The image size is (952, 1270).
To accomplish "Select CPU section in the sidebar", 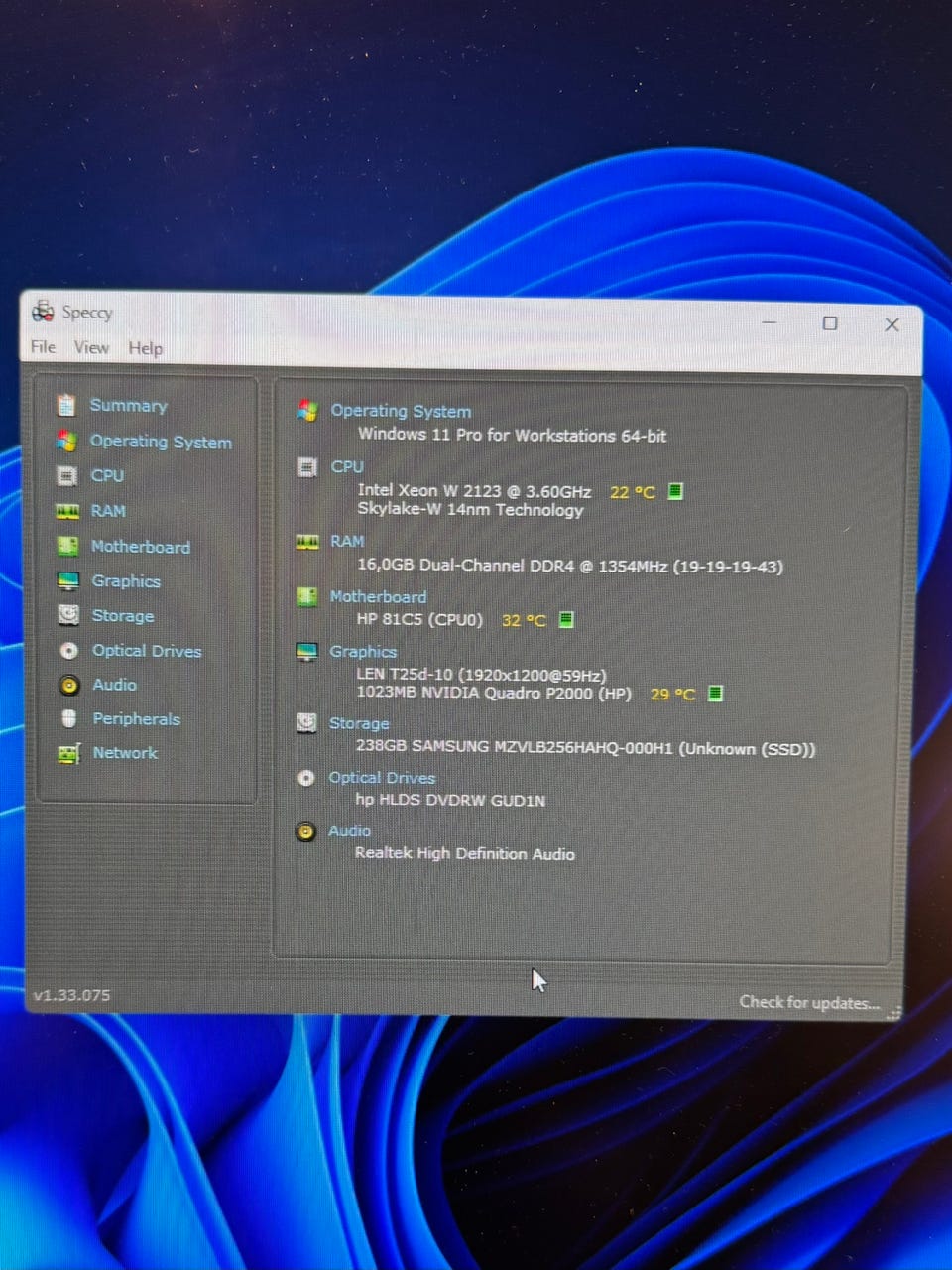I will (x=107, y=476).
